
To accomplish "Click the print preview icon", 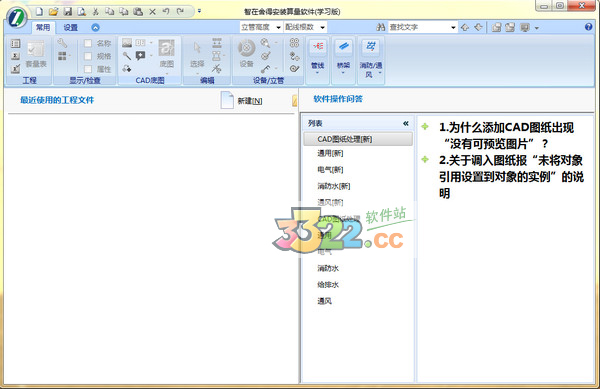I will pos(82,11).
